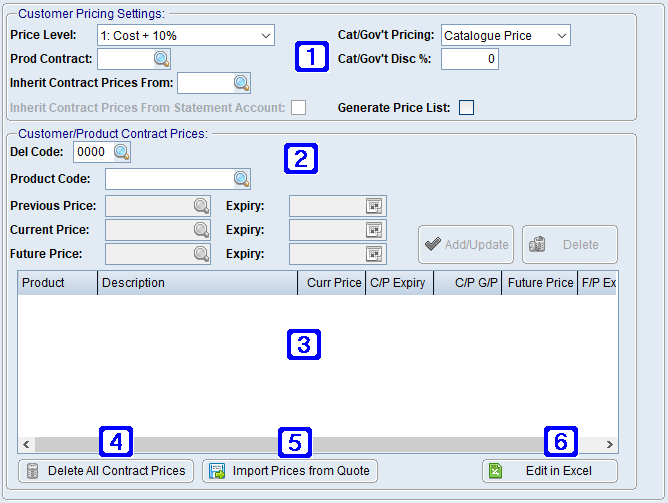Click Future Price lookup magnifier
Image resolution: width=668 pixels, height=503 pixels.
[x=201, y=254]
